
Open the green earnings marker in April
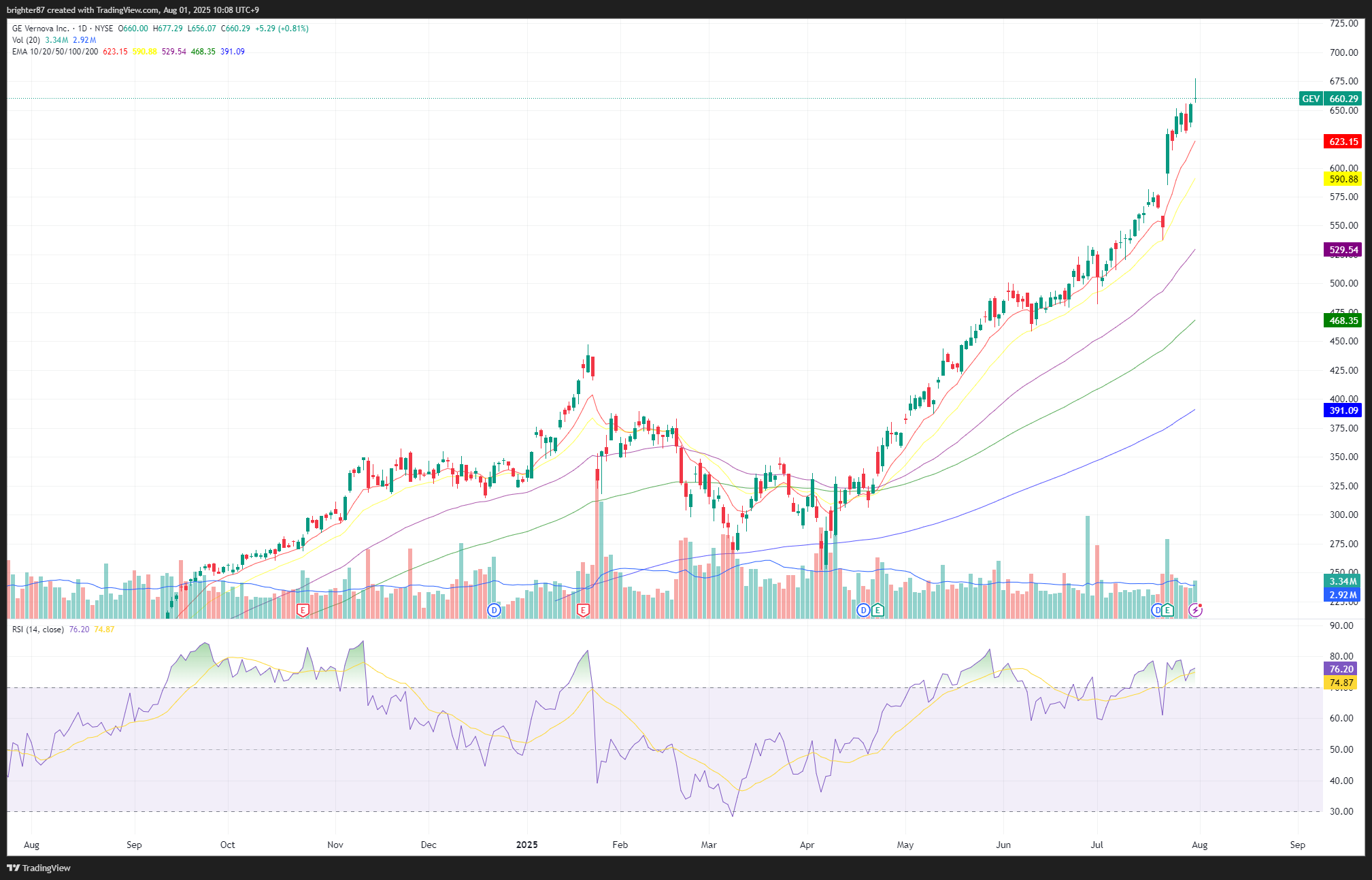877,610
